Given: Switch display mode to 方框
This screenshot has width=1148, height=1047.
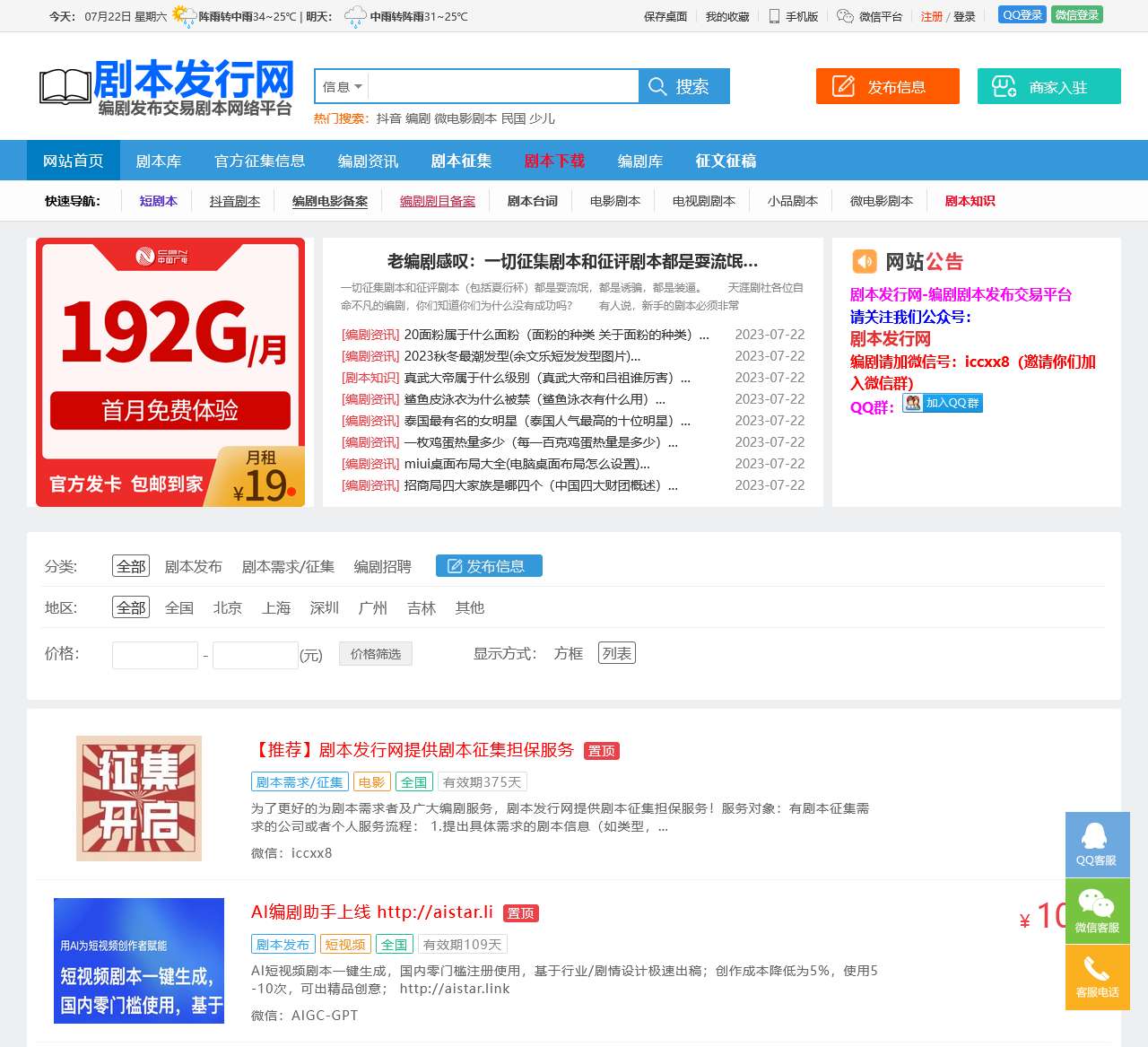Looking at the screenshot, I should click(x=569, y=653).
